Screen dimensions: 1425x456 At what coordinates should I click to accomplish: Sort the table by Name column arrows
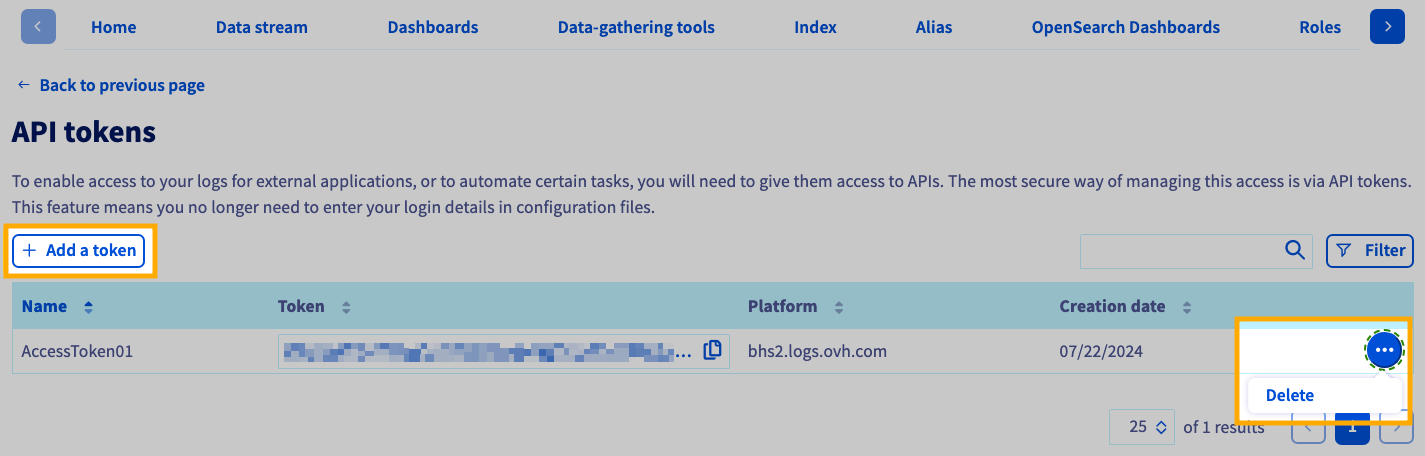pos(88,307)
